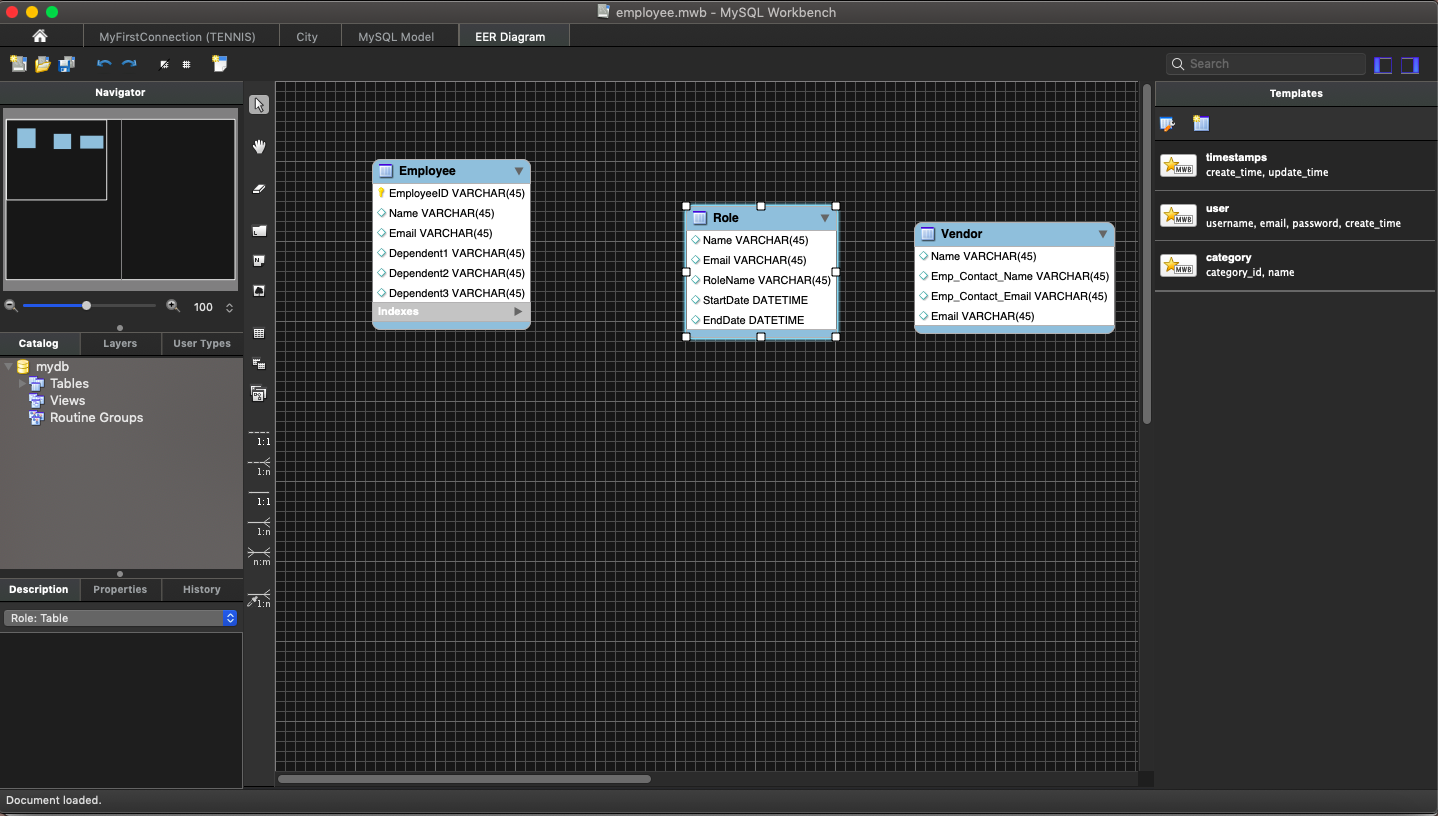The height and width of the screenshot is (816, 1438).
Task: Select the timestamps template
Action: point(1295,165)
